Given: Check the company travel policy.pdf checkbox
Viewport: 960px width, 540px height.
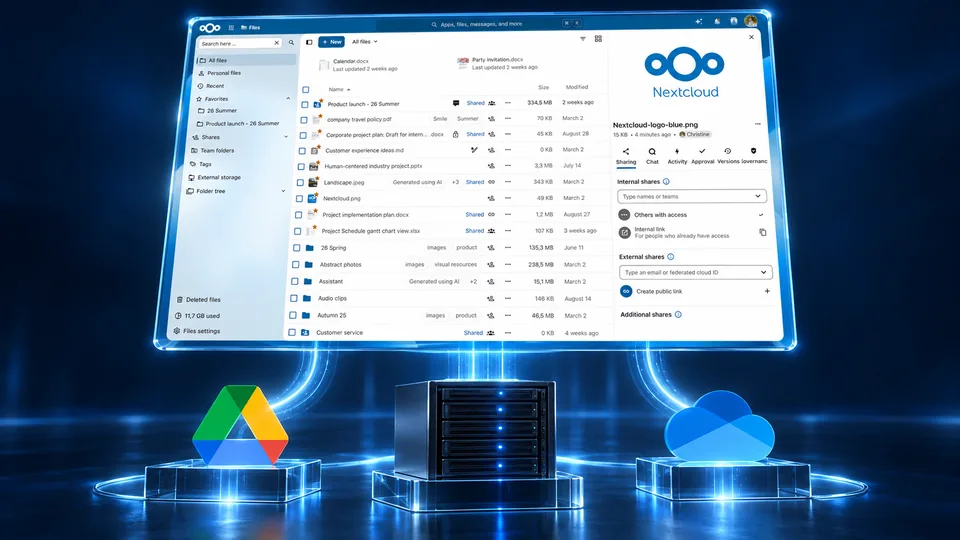Looking at the screenshot, I should click(x=304, y=120).
